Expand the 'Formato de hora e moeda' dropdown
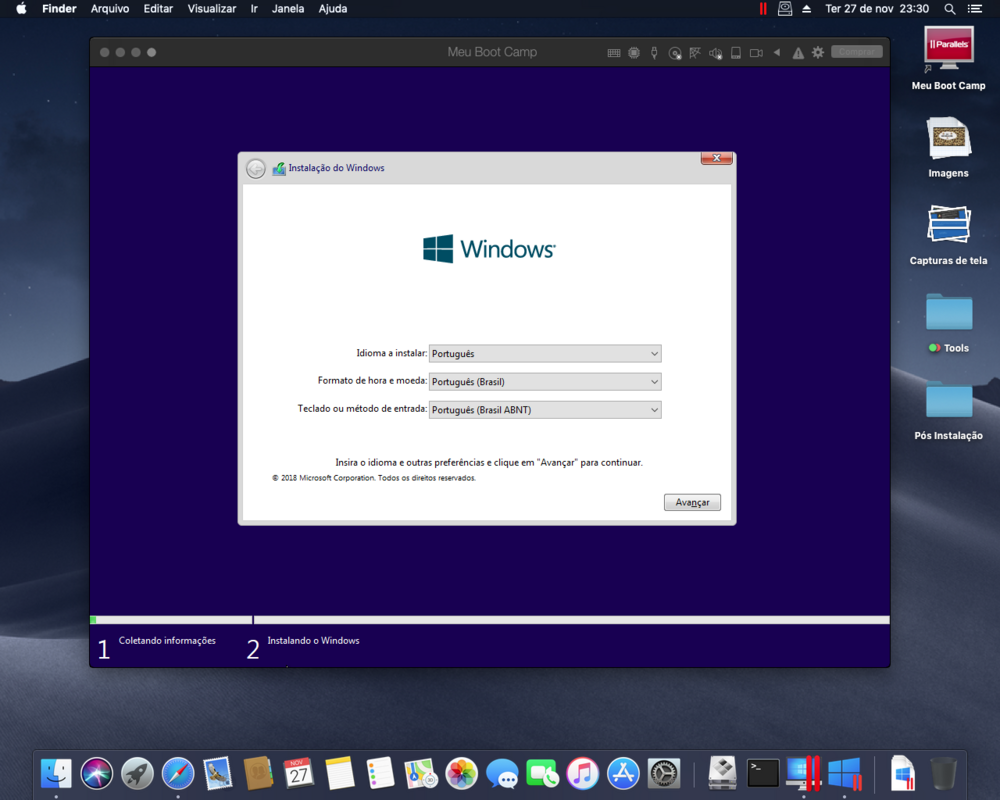The height and width of the screenshot is (800, 1000). (x=545, y=382)
